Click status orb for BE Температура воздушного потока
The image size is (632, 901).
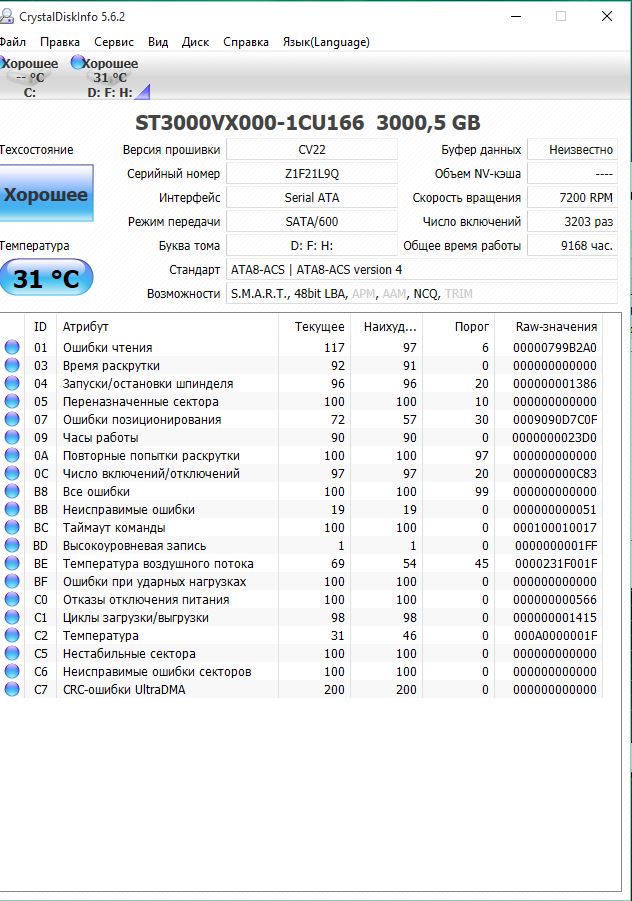click(x=12, y=563)
